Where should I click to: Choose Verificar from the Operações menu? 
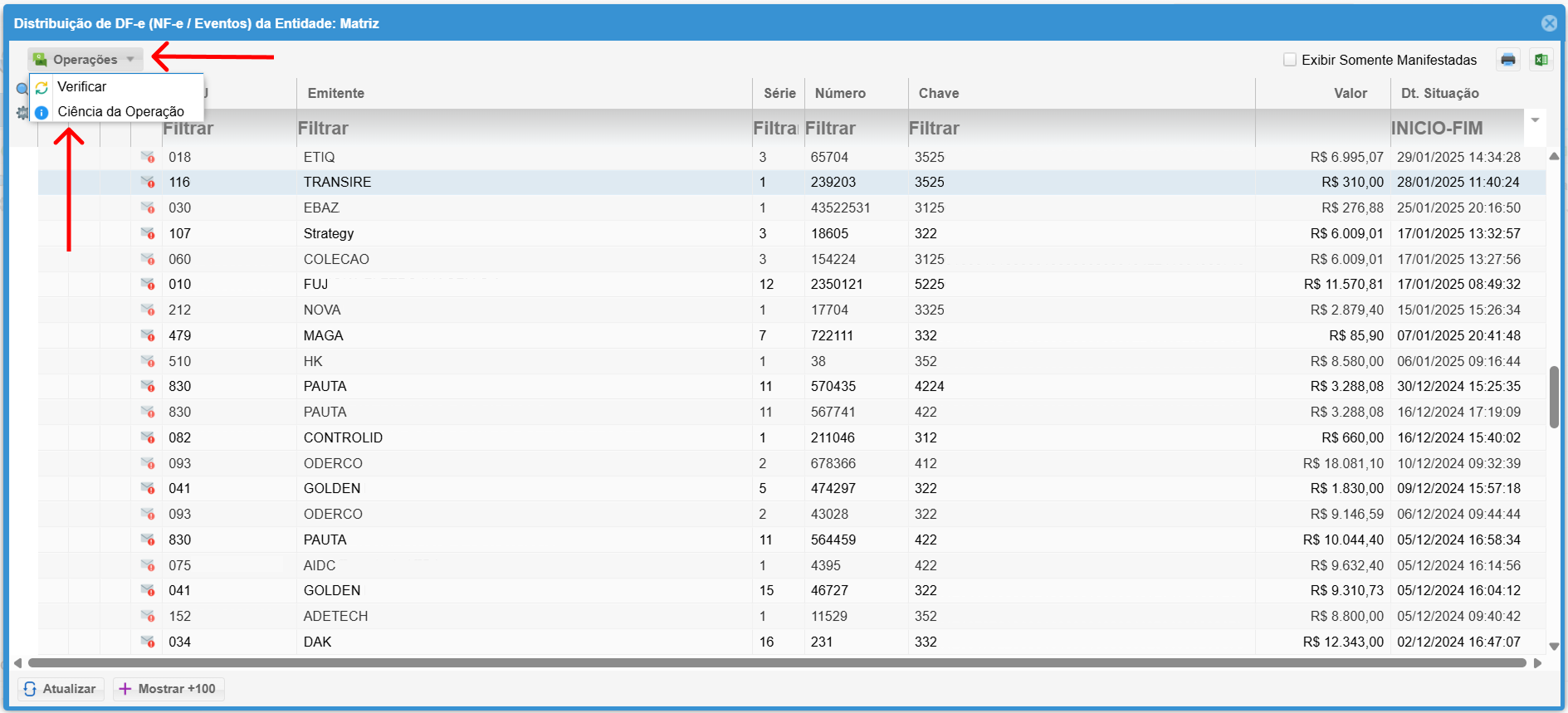pos(81,86)
